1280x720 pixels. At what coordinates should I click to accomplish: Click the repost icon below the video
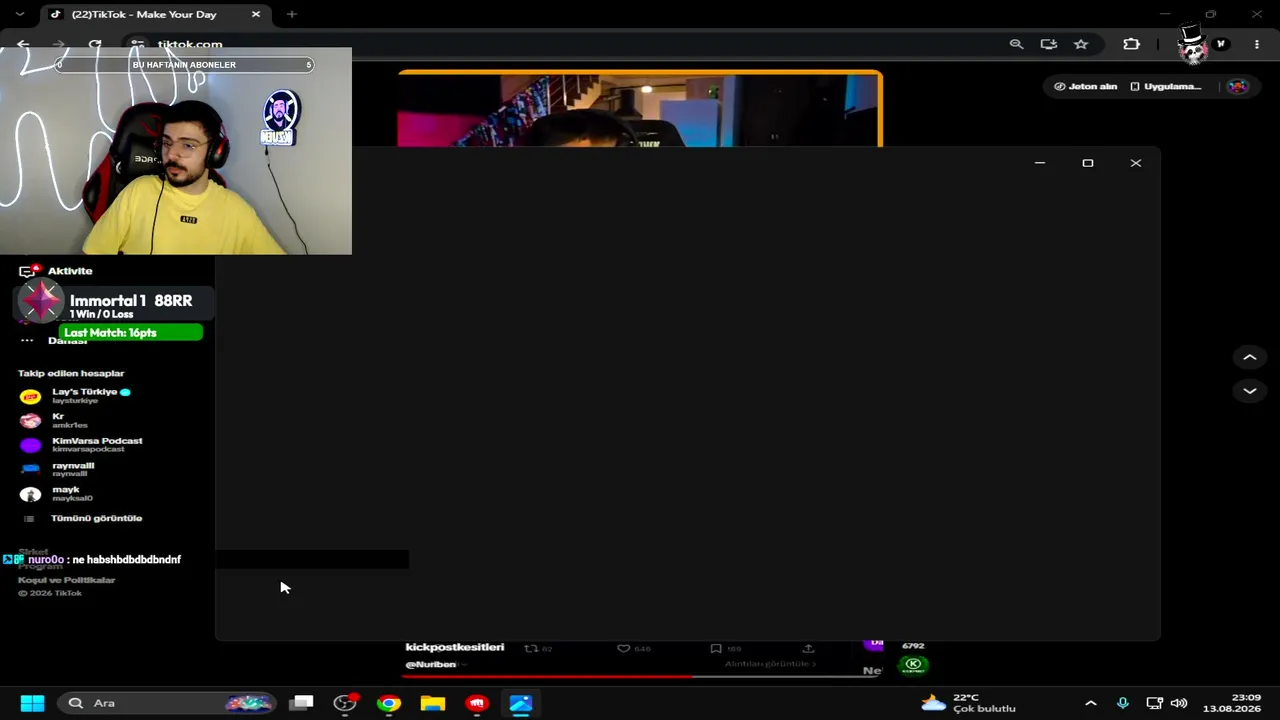[532, 648]
